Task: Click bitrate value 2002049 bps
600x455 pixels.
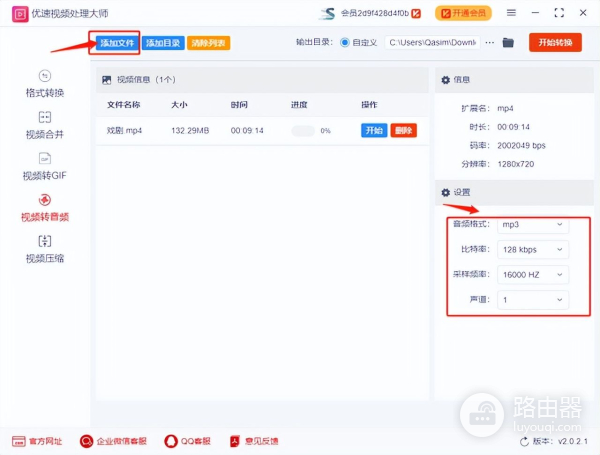Action: click(521, 145)
